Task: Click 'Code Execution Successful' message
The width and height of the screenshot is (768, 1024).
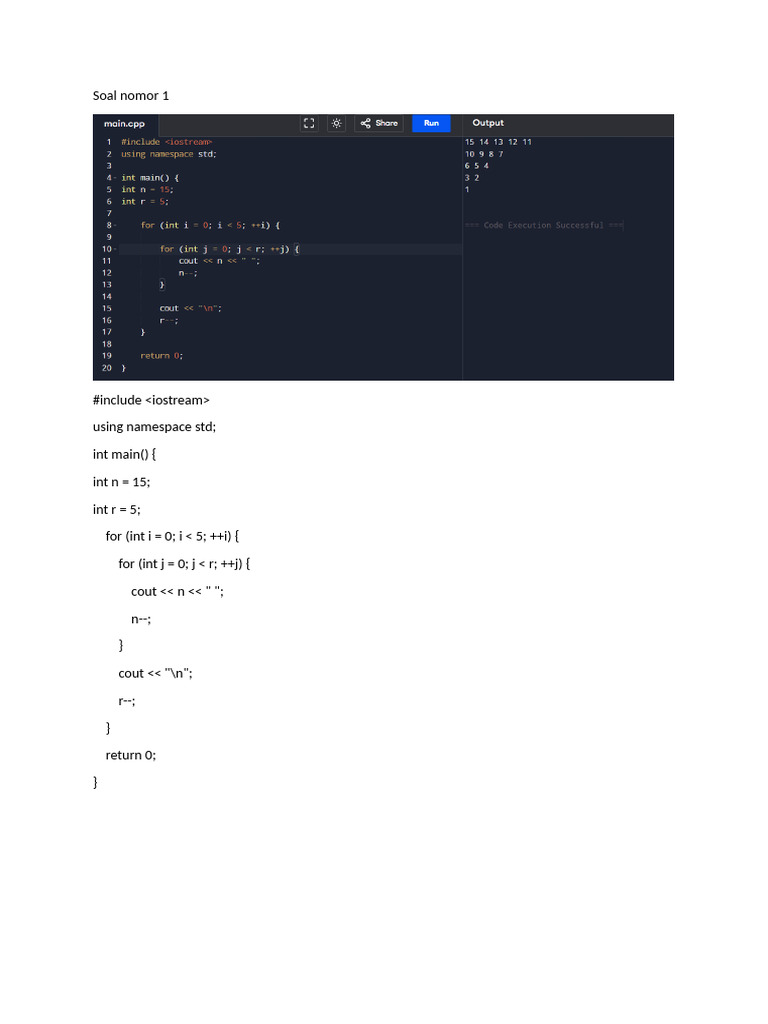Action: coord(543,225)
